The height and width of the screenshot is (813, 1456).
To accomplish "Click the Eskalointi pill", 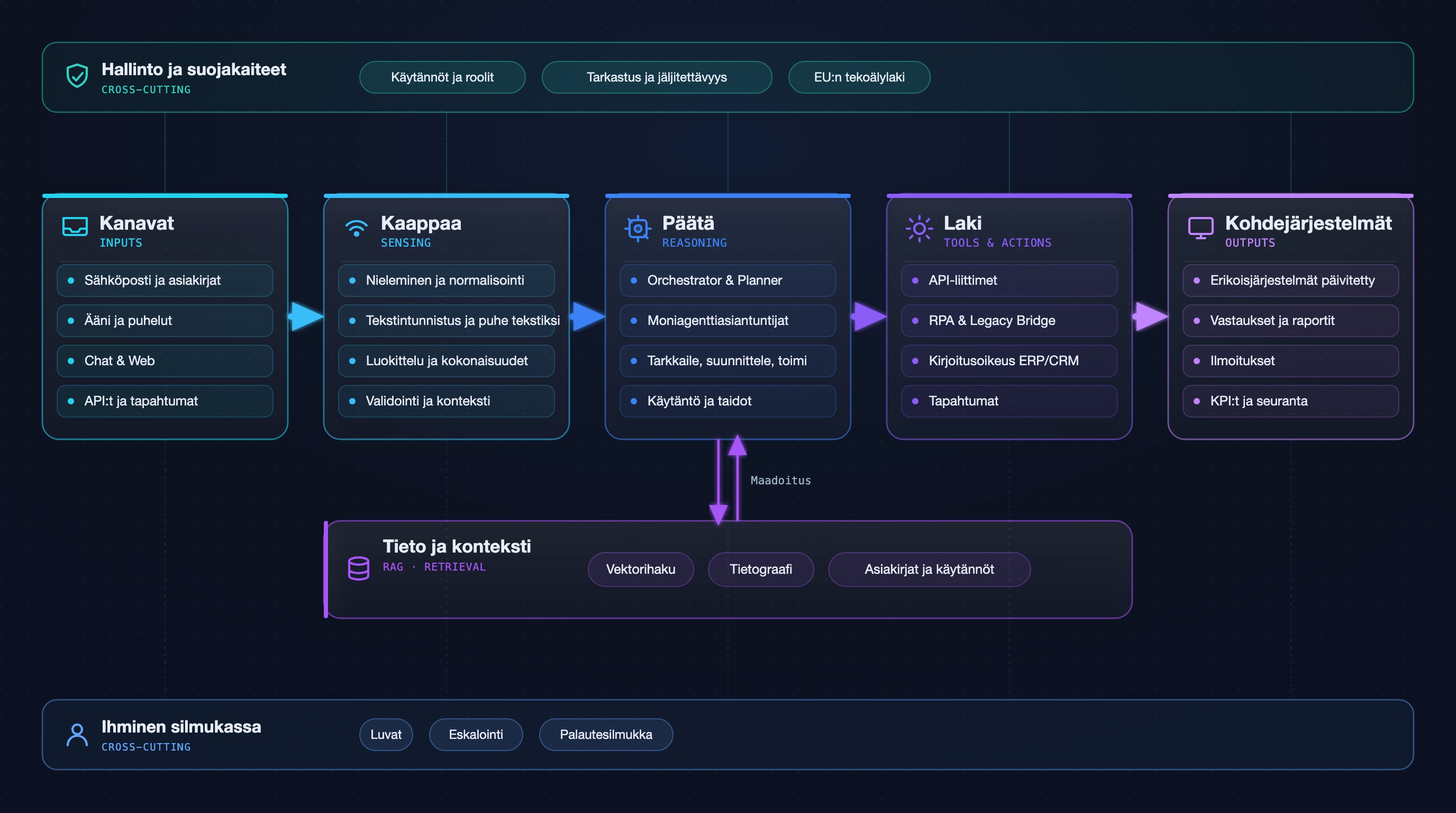I will 476,735.
